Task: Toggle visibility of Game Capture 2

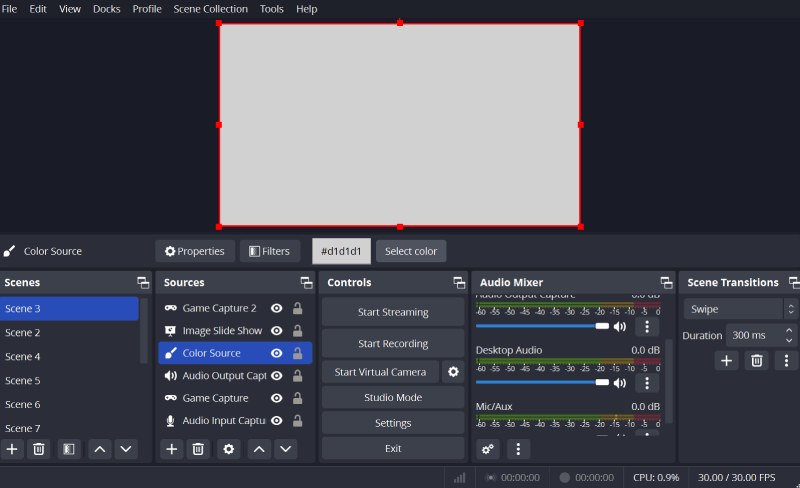Action: click(x=276, y=308)
